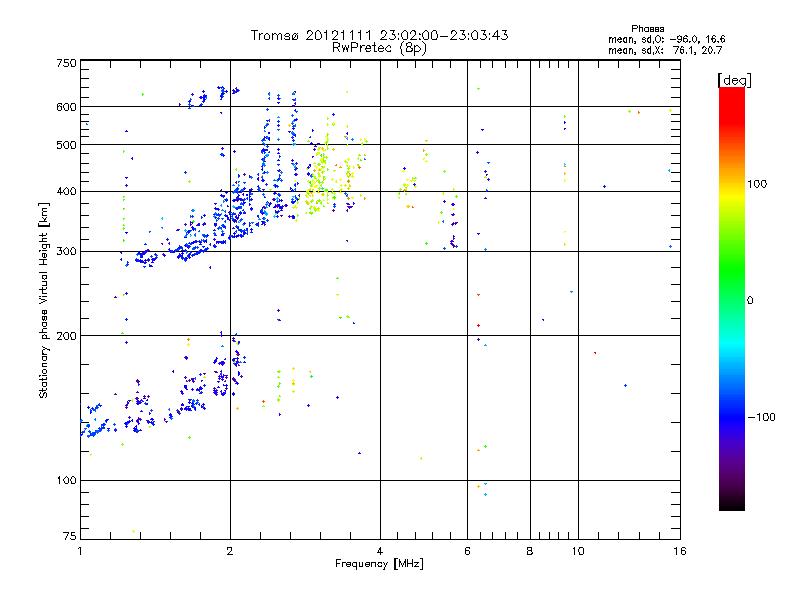Click the '100' y-axis tick label
Screen dimensions: 800x600
66,480
